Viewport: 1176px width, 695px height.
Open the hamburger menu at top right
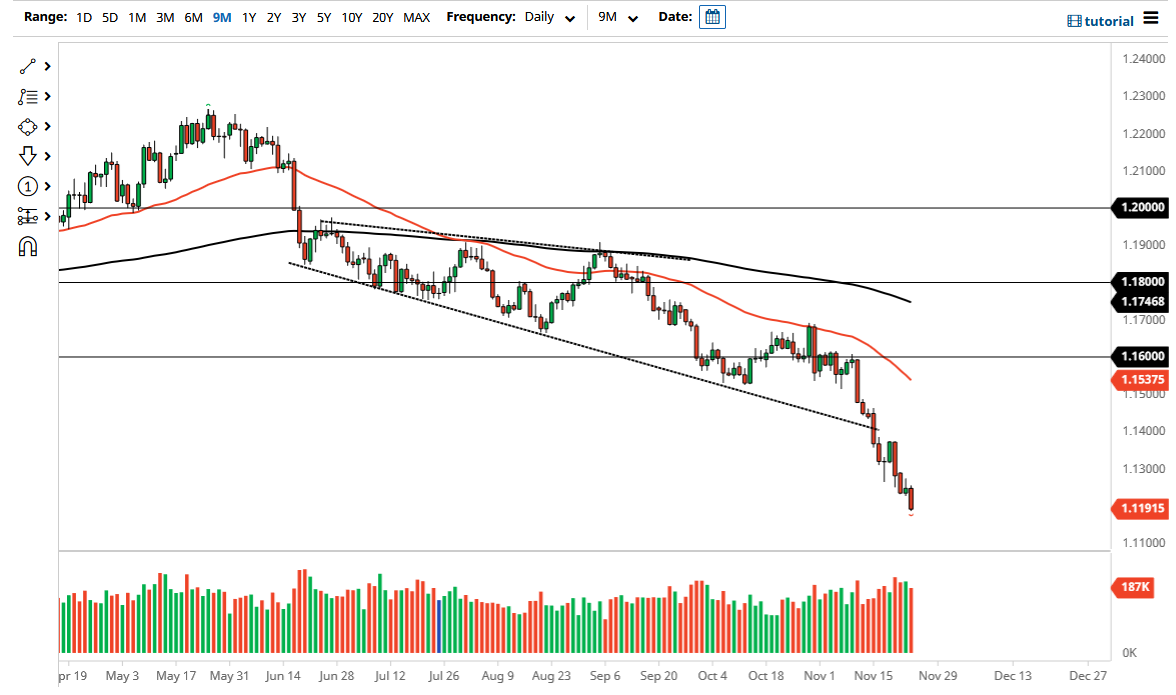point(1151,20)
